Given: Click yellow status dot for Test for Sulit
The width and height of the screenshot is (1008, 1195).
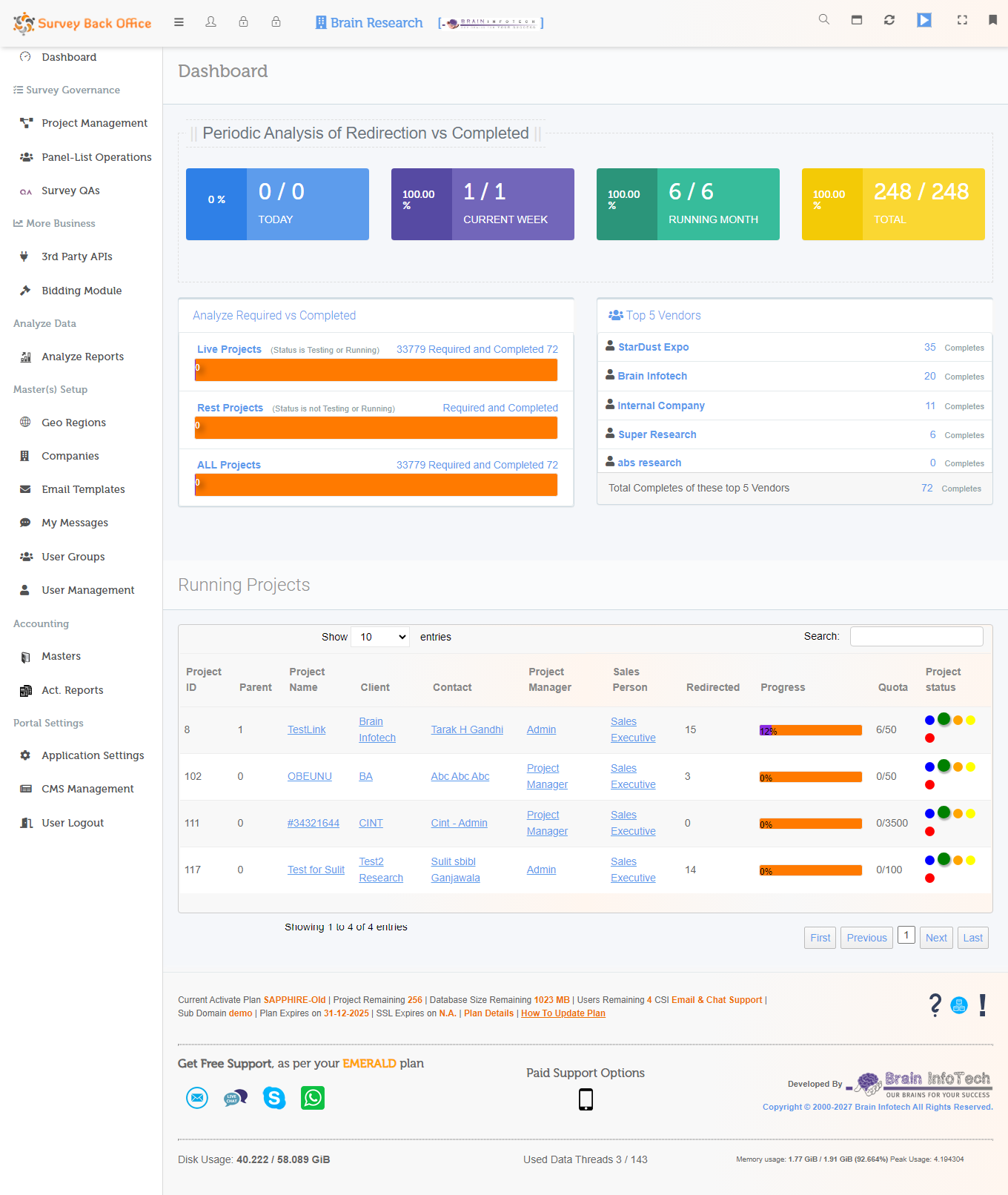Looking at the screenshot, I should [x=971, y=861].
